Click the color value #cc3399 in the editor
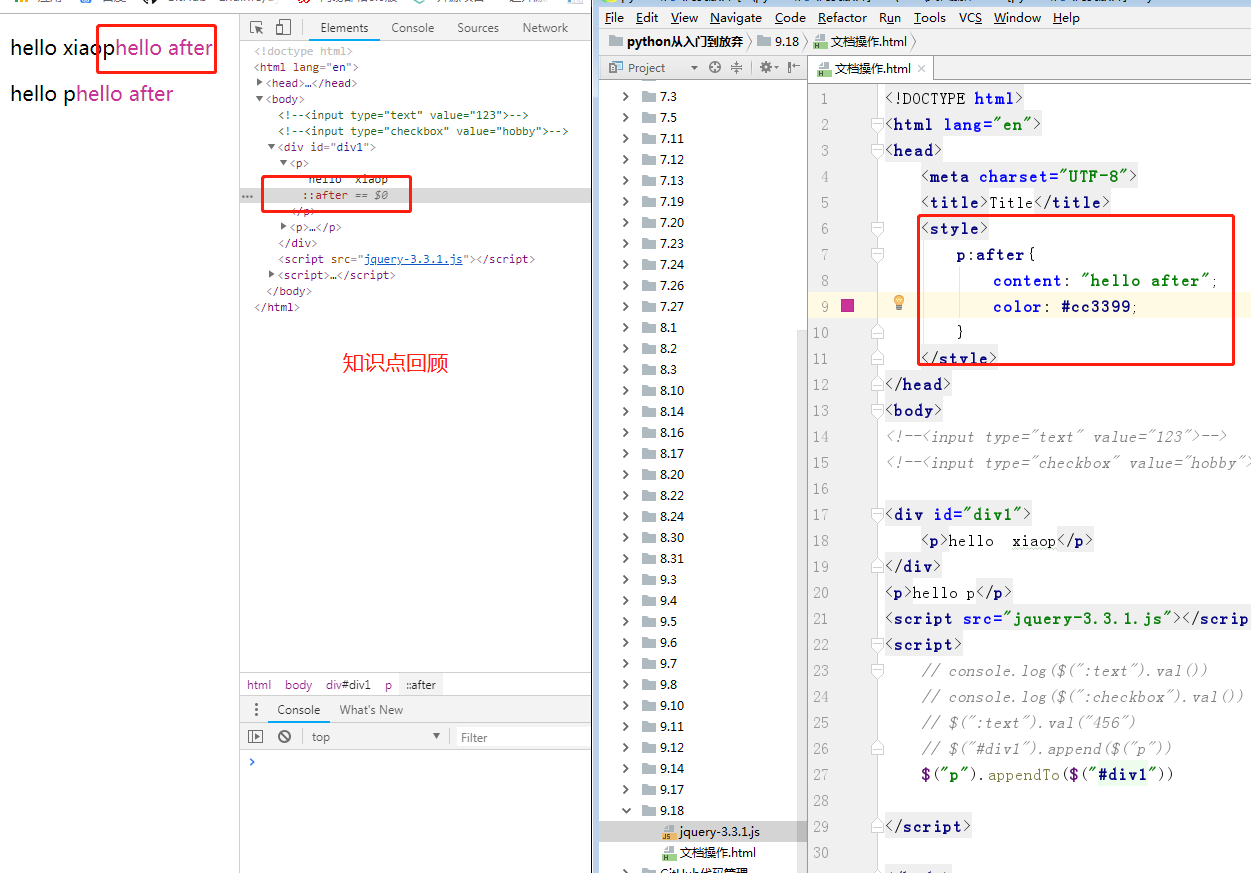Screen dimensions: 1251x873 (1098, 307)
